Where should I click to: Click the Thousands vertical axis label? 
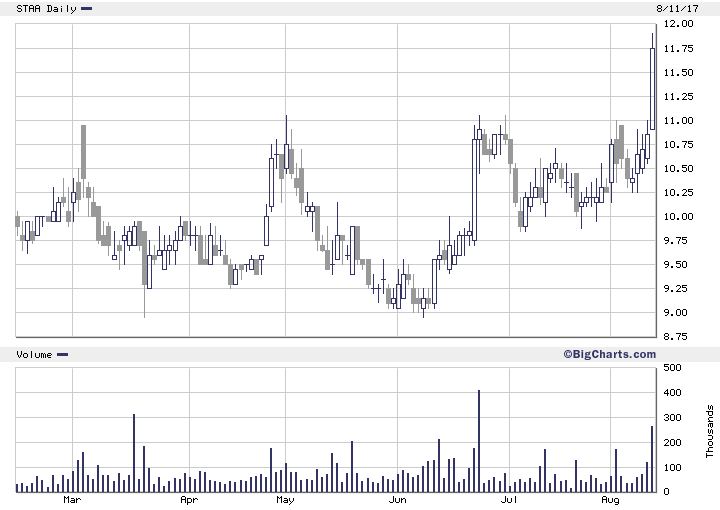click(x=710, y=431)
